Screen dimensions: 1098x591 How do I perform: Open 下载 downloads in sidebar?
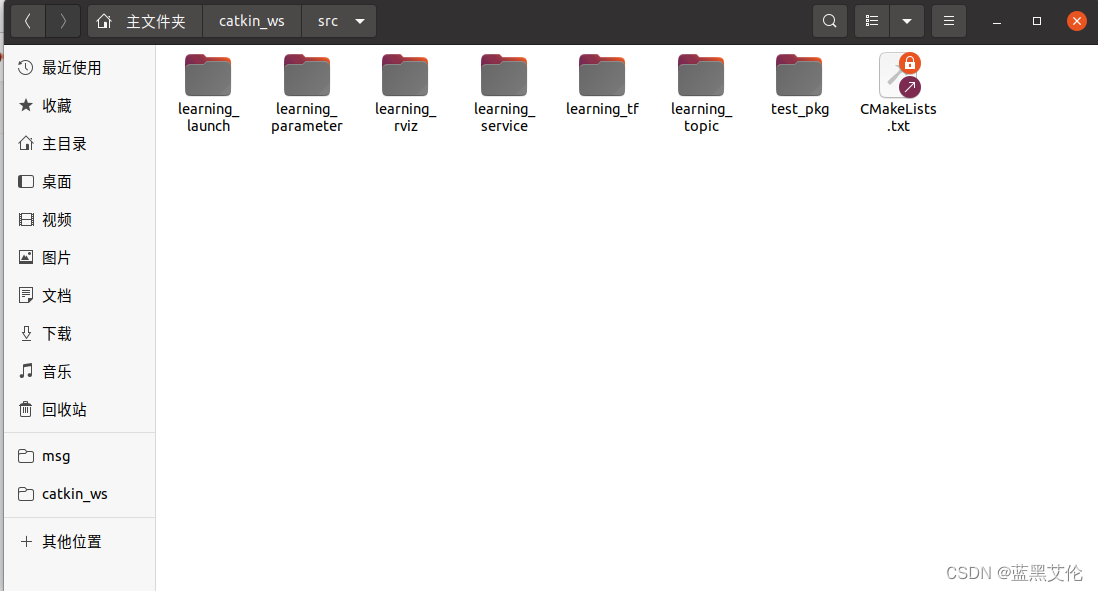click(80, 333)
